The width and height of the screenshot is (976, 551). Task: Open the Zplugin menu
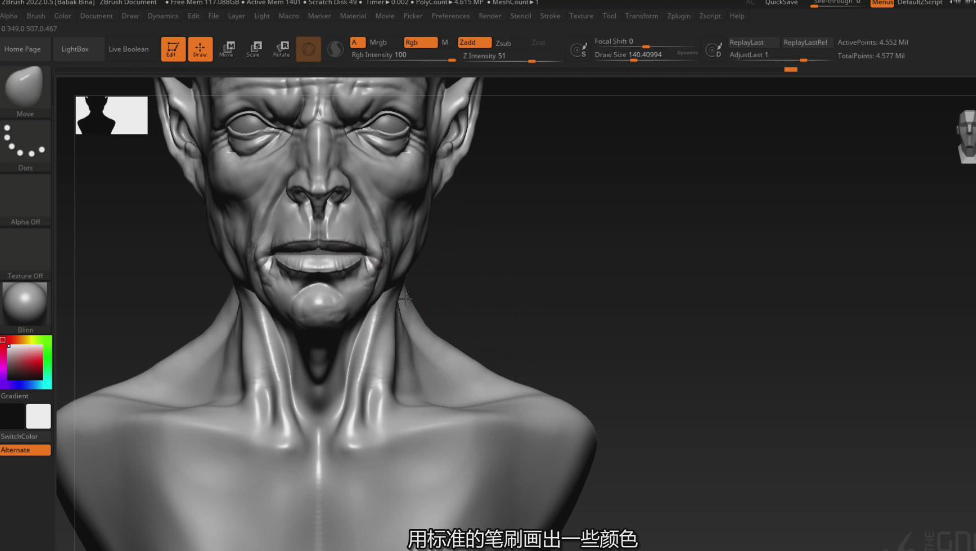click(678, 16)
